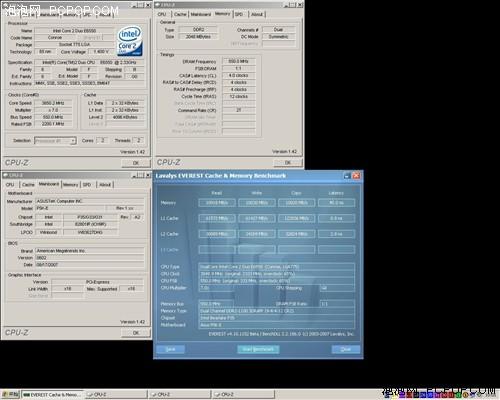The image size is (500, 400).
Task: Click OK in the Mainboard CPU-Z window
Action: (136, 333)
